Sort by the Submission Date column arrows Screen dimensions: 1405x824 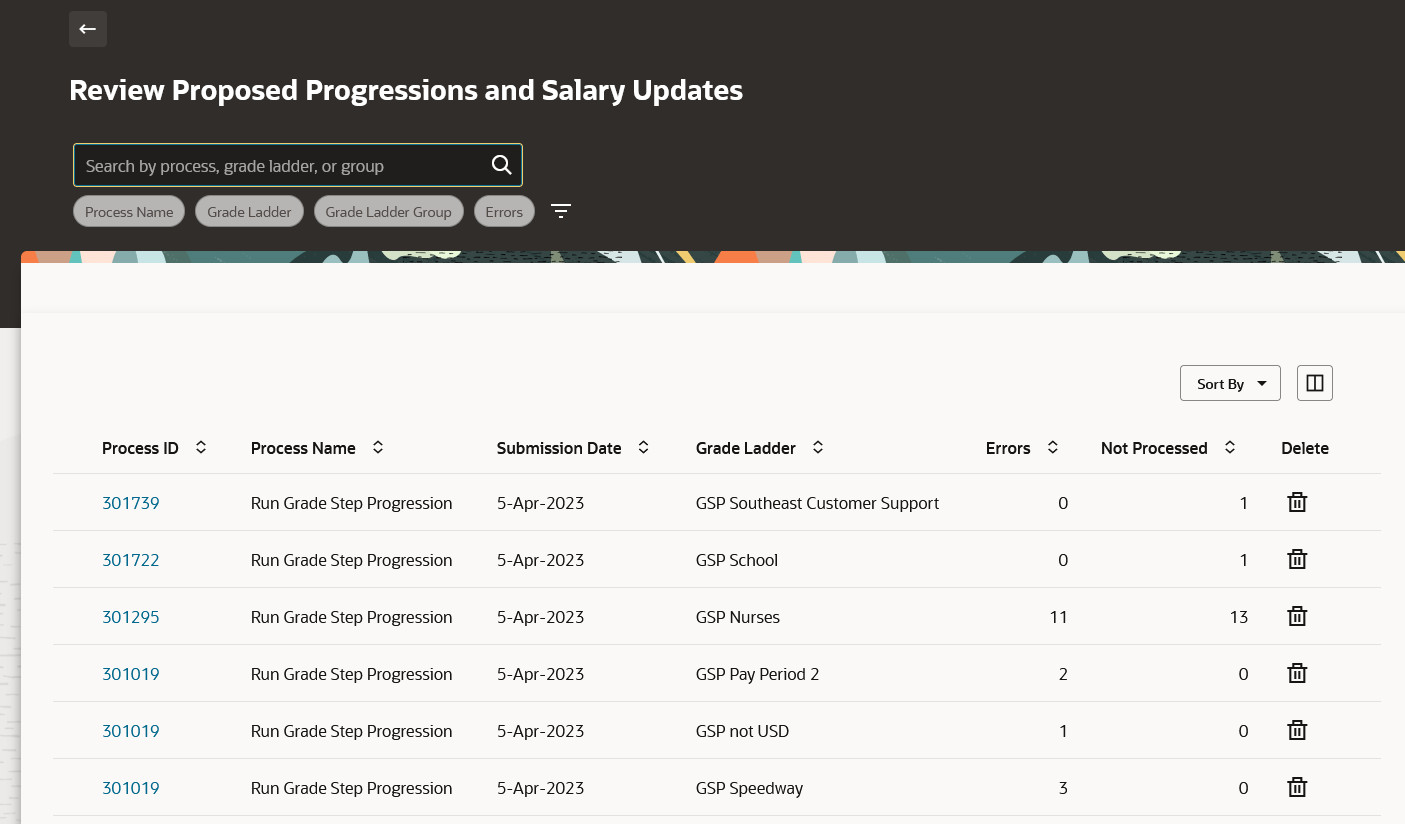[x=644, y=447]
